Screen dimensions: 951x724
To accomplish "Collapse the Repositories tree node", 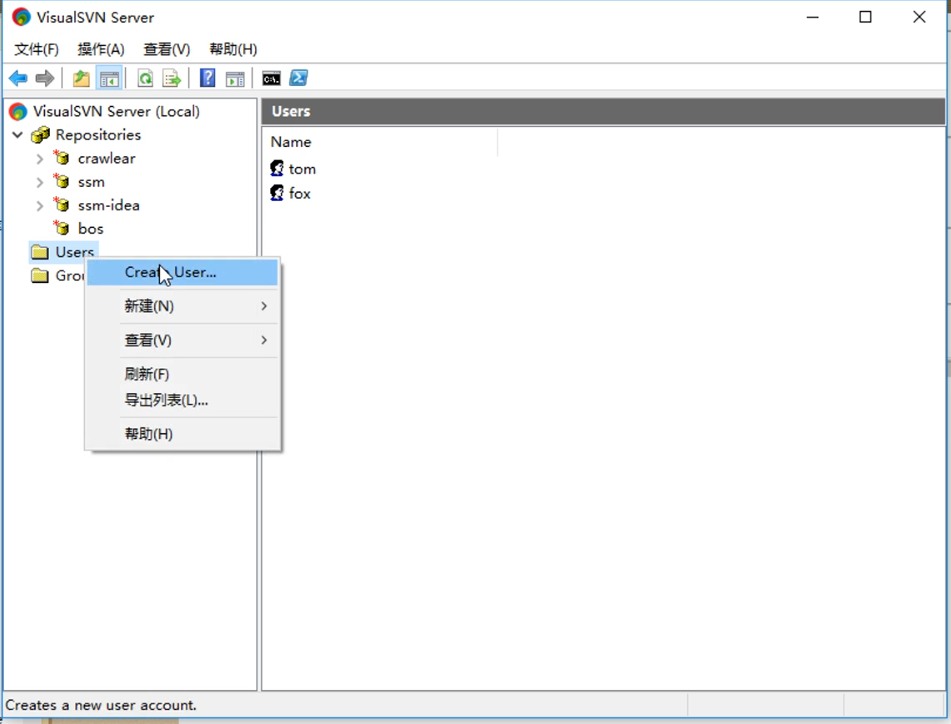I will pos(18,135).
